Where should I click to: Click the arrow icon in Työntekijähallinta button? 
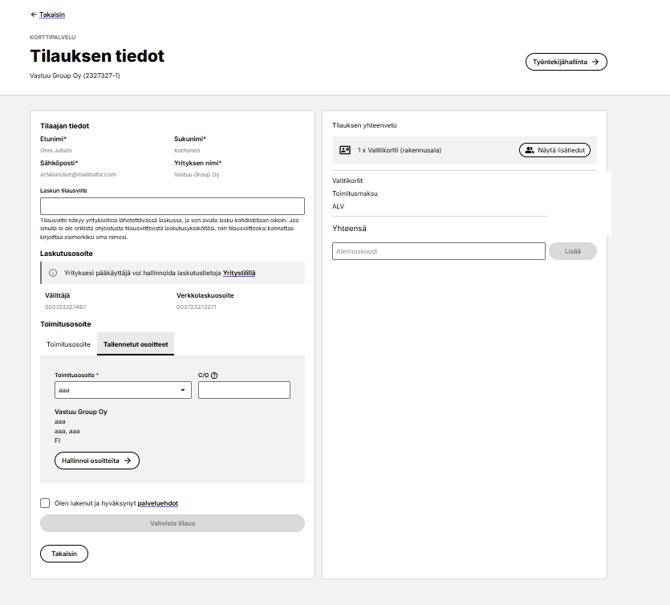pos(596,62)
